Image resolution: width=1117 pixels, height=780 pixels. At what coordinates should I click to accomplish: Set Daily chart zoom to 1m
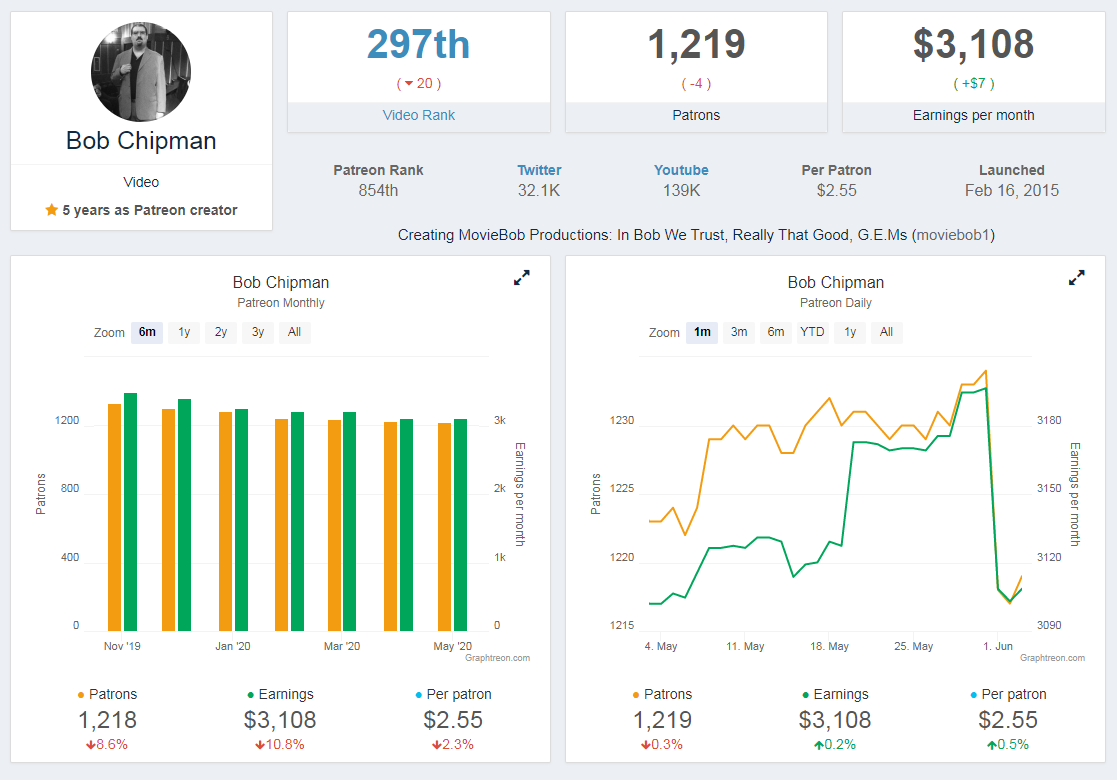tap(702, 332)
